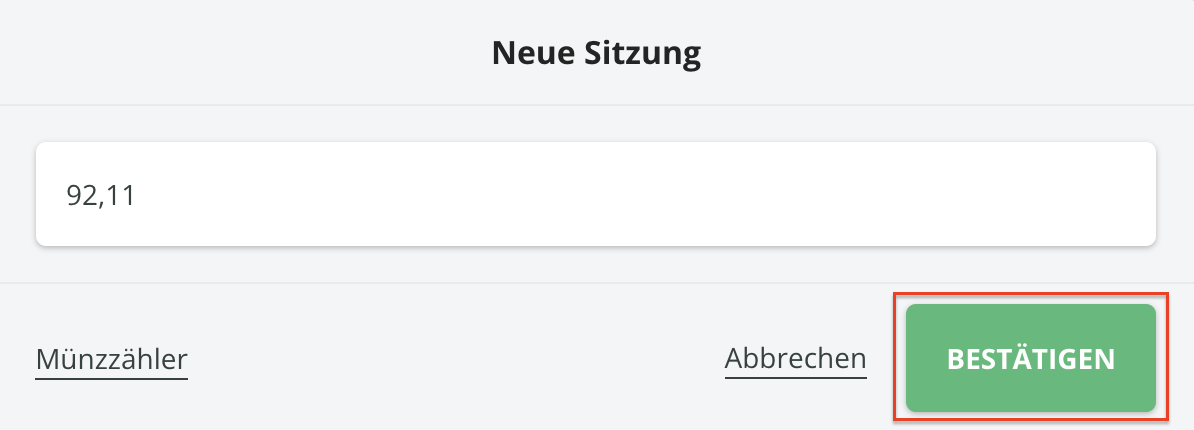Confirm the new session with BESTÄTIGEN
Viewport: 1194px width, 430px height.
coord(1031,359)
